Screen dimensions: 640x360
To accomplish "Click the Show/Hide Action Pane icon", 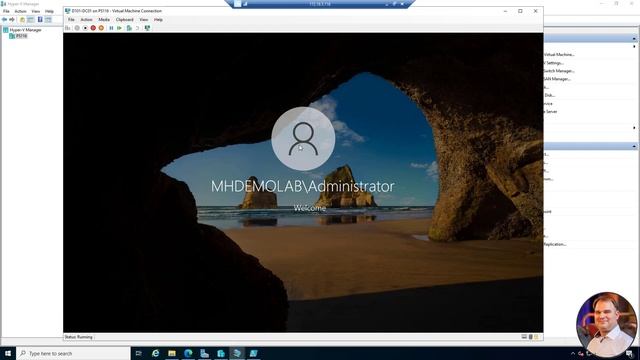I will click(x=48, y=19).
